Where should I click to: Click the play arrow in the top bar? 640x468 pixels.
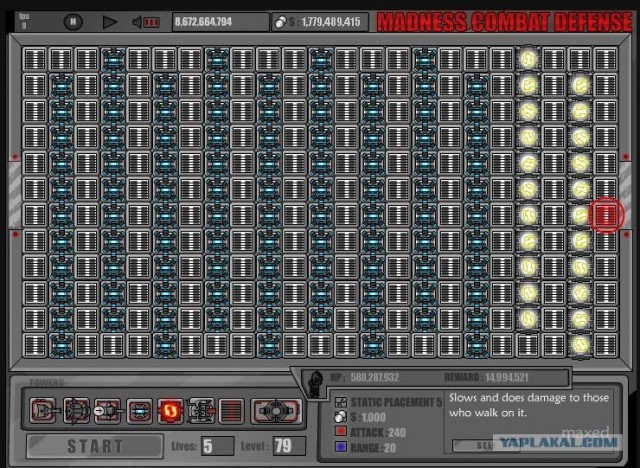(x=109, y=22)
